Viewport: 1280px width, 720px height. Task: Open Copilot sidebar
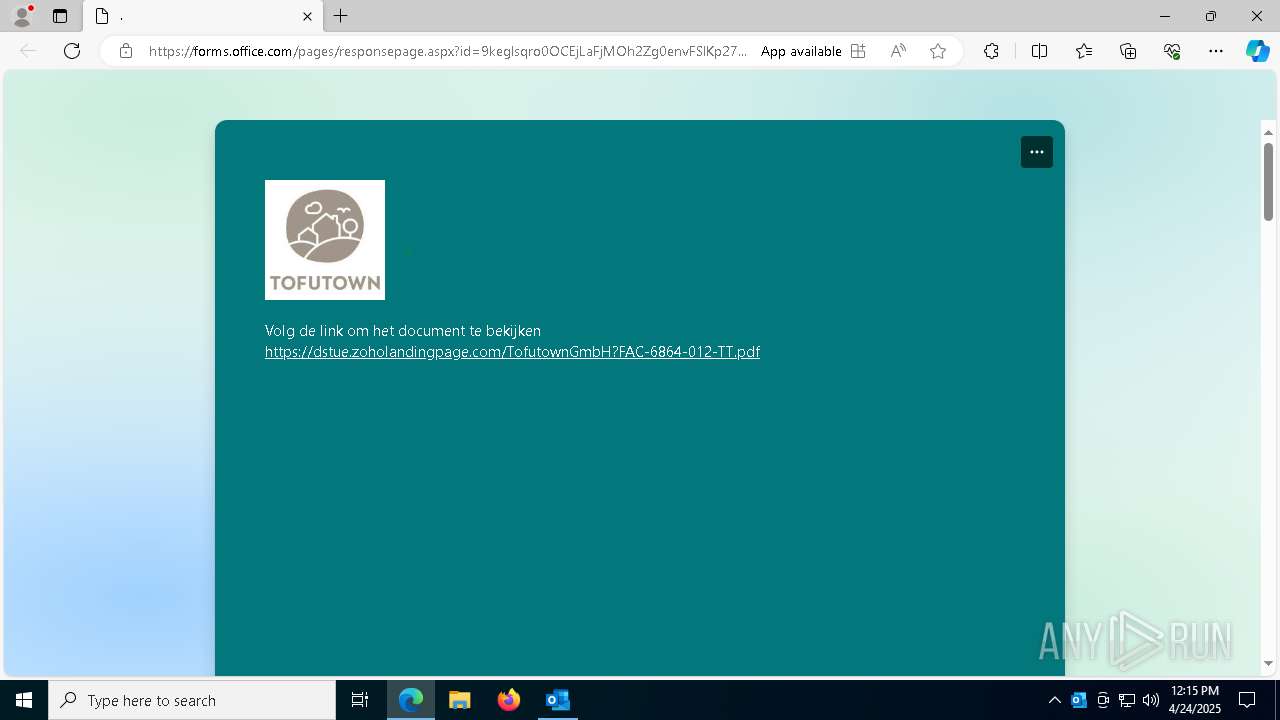coord(1257,51)
